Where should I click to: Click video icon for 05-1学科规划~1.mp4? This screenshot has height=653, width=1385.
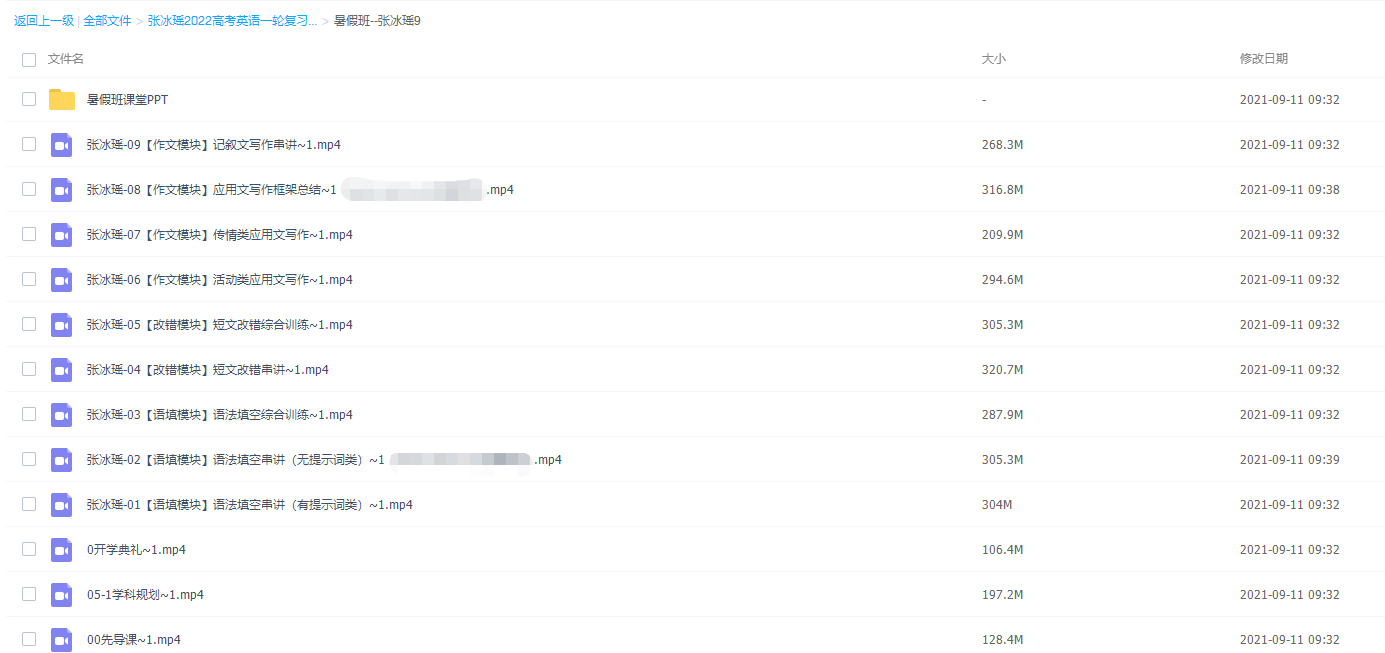pyautogui.click(x=62, y=595)
